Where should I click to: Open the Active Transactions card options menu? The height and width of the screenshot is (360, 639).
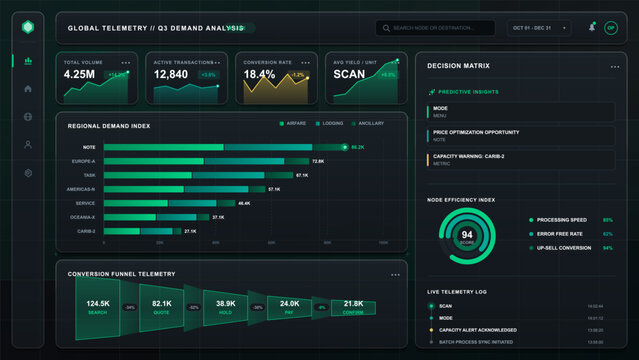point(217,63)
